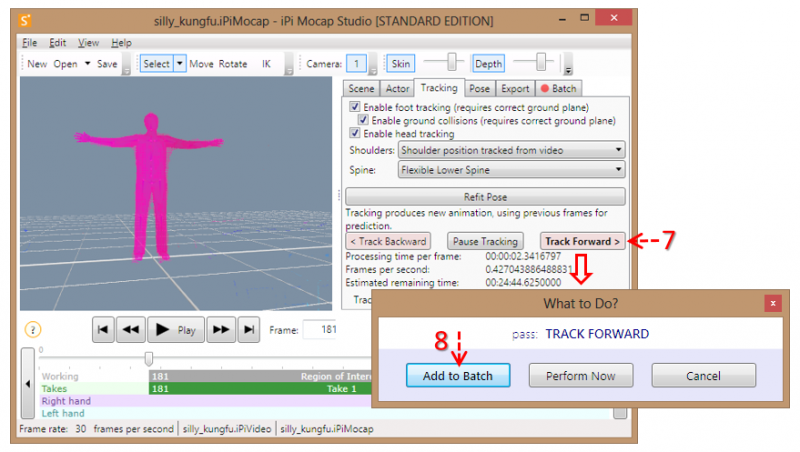Click Perform Now button
The width and height of the screenshot is (800, 452).
(x=581, y=375)
